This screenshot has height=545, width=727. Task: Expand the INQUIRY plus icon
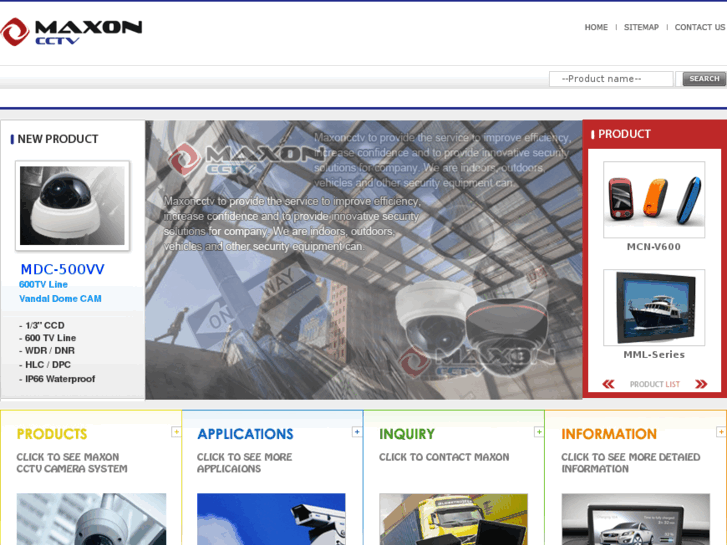click(539, 432)
